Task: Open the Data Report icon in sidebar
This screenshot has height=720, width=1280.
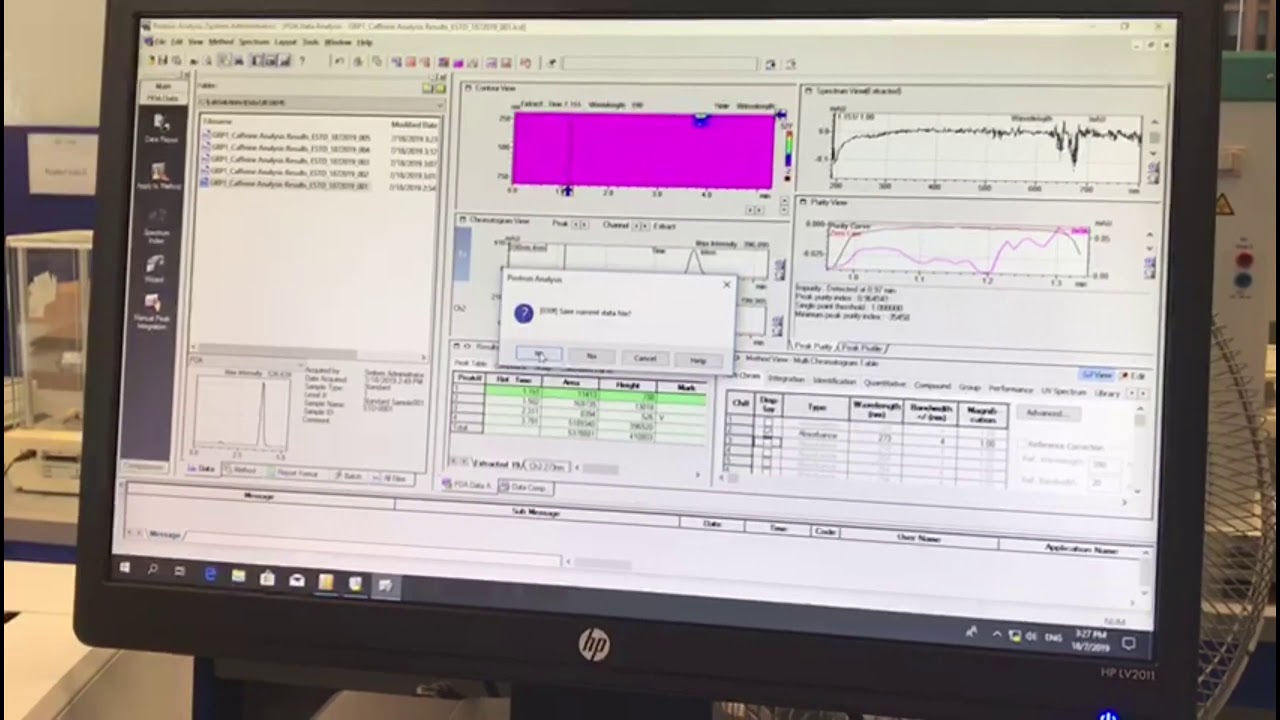Action: (x=162, y=128)
